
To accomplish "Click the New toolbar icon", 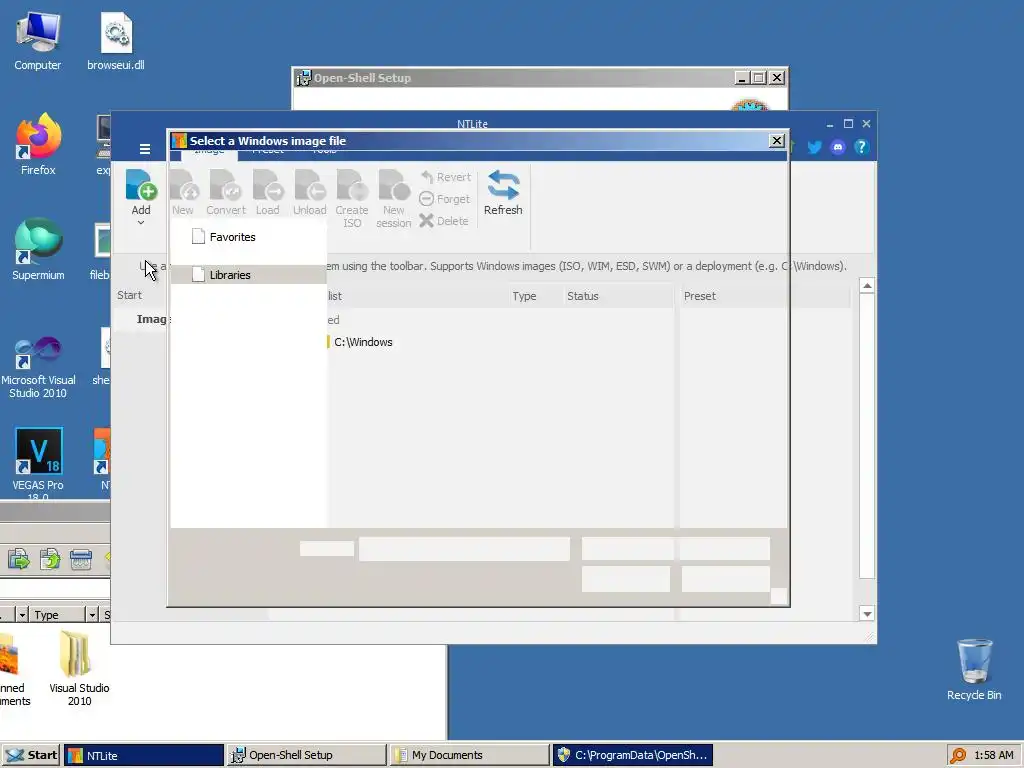I will pos(183,192).
